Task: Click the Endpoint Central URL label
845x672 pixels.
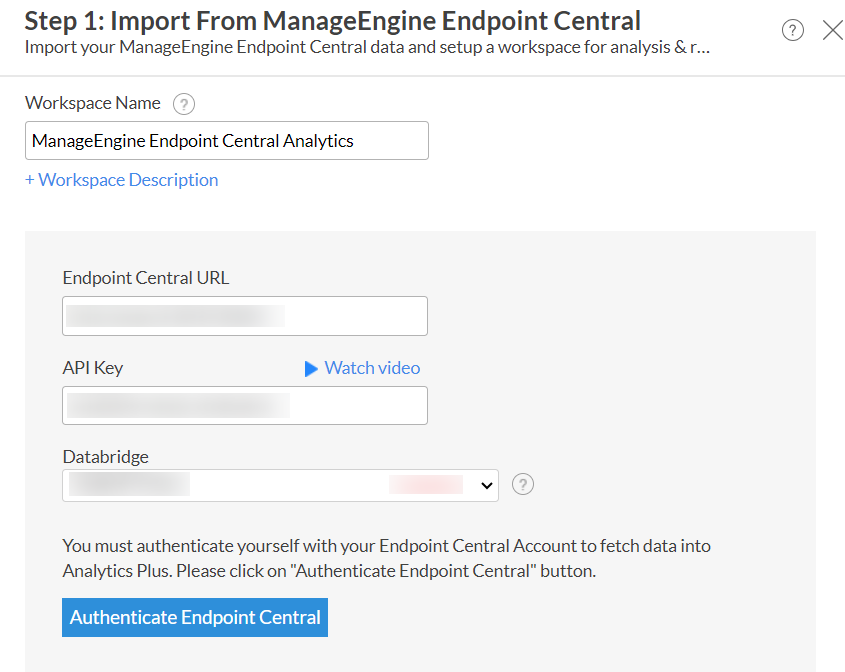Action: pos(146,278)
